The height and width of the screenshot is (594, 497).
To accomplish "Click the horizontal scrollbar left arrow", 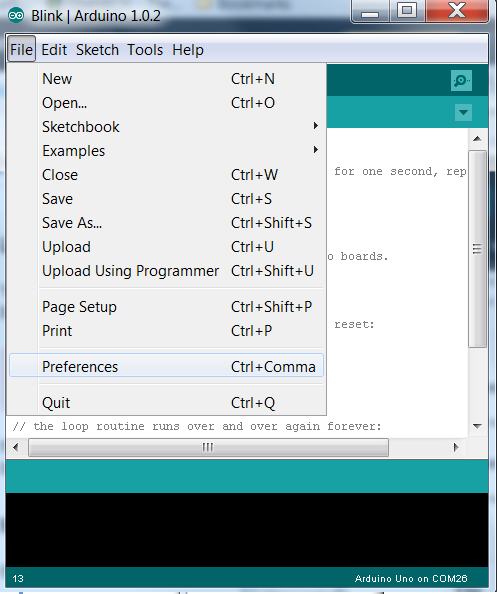I will point(16,447).
